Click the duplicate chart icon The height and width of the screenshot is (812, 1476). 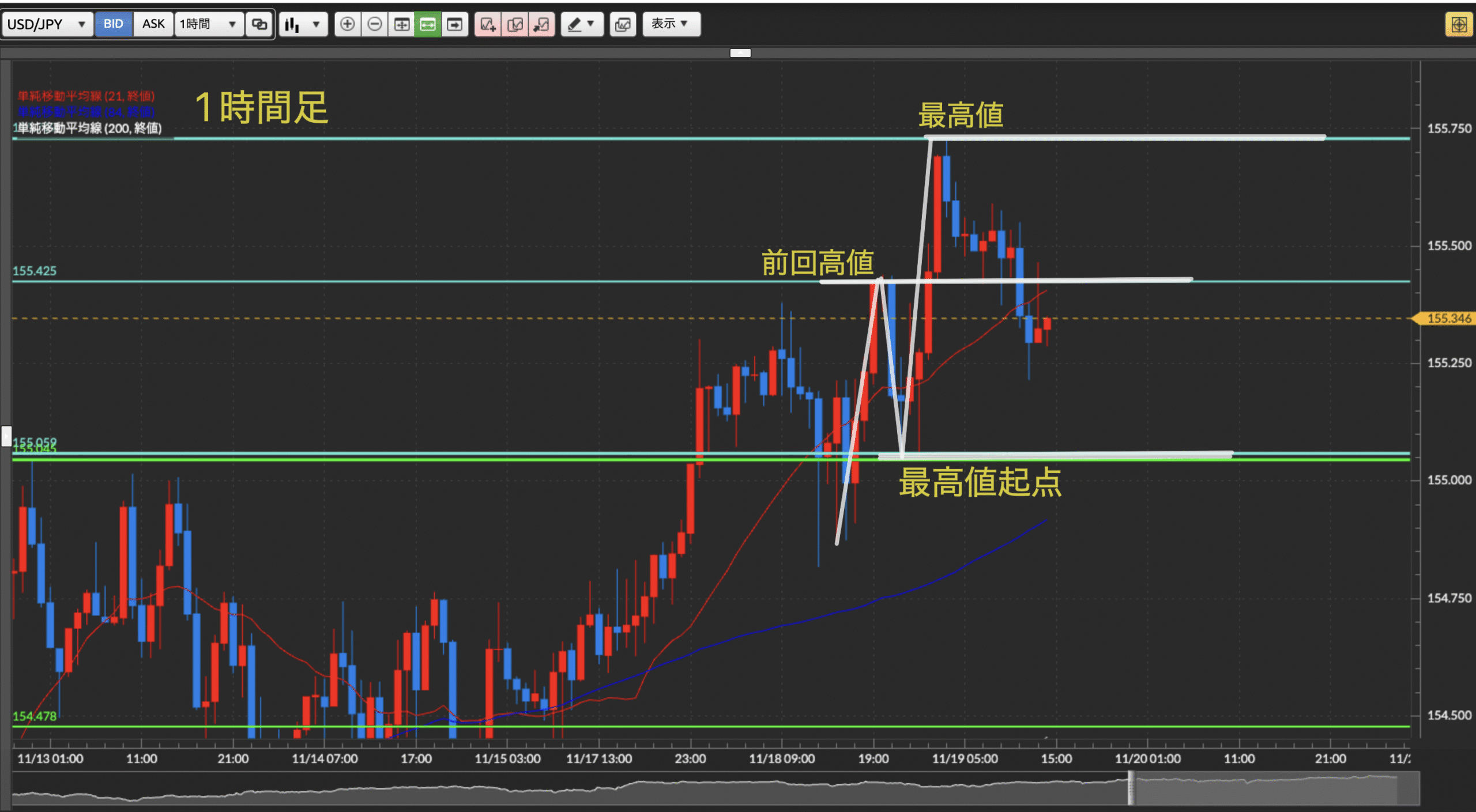tap(515, 24)
